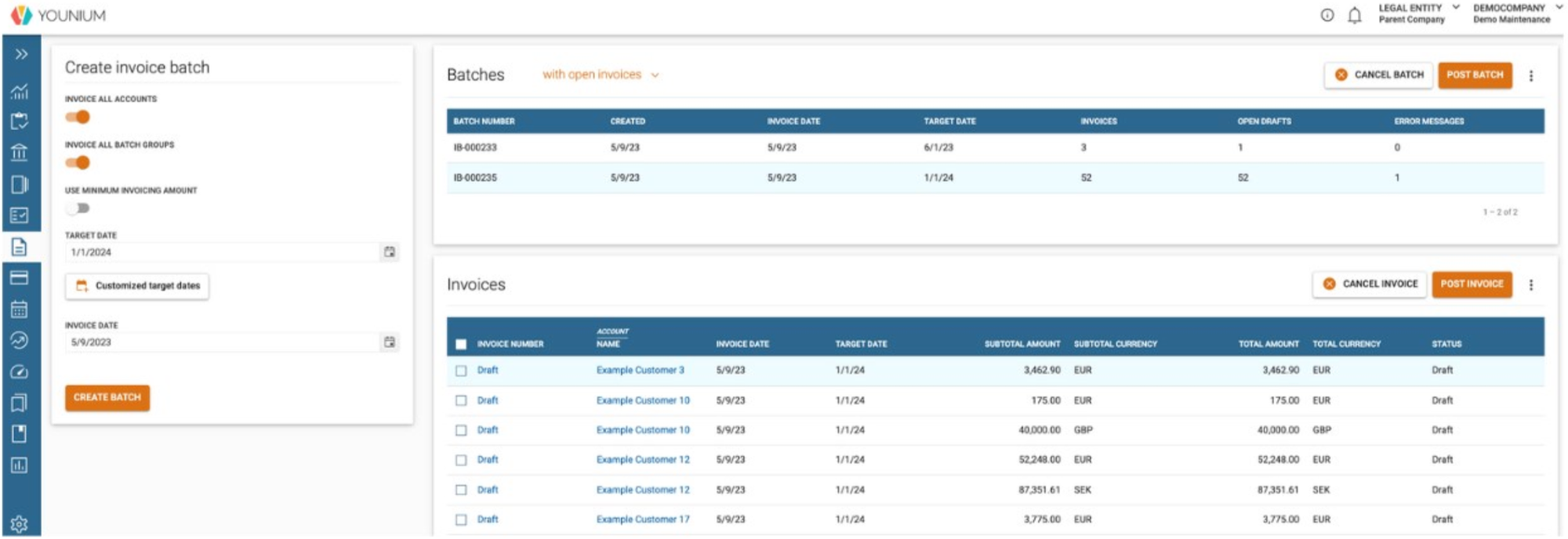Open the clipboard-check icon in sidebar

[20, 121]
